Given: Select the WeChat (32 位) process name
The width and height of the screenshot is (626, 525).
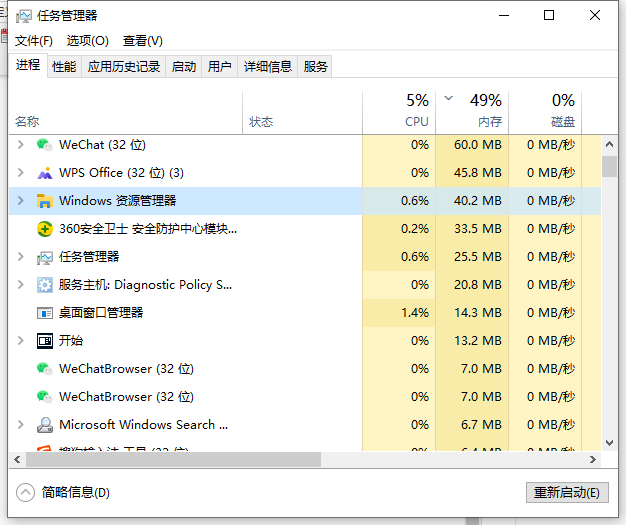Looking at the screenshot, I should coord(102,145).
